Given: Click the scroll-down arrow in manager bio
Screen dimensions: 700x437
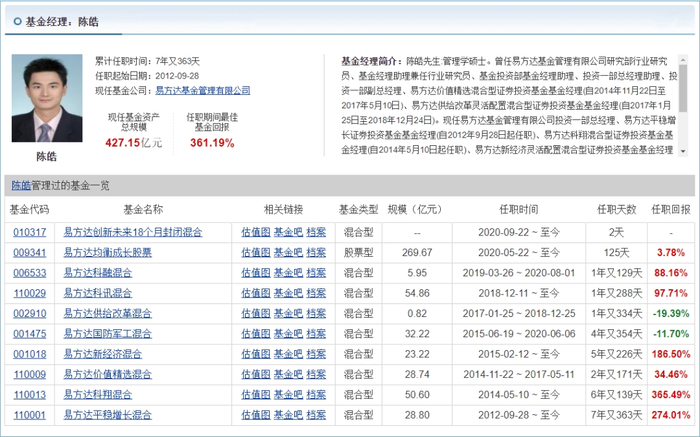Looking at the screenshot, I should pyautogui.click(x=683, y=152).
